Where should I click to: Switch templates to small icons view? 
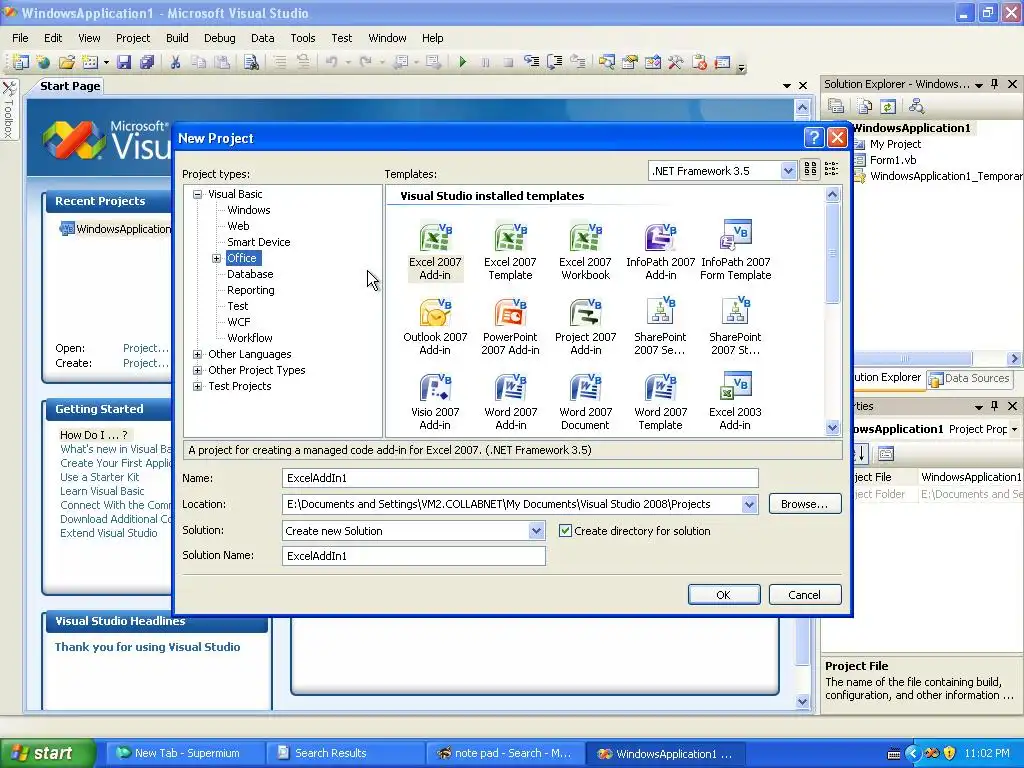point(831,170)
